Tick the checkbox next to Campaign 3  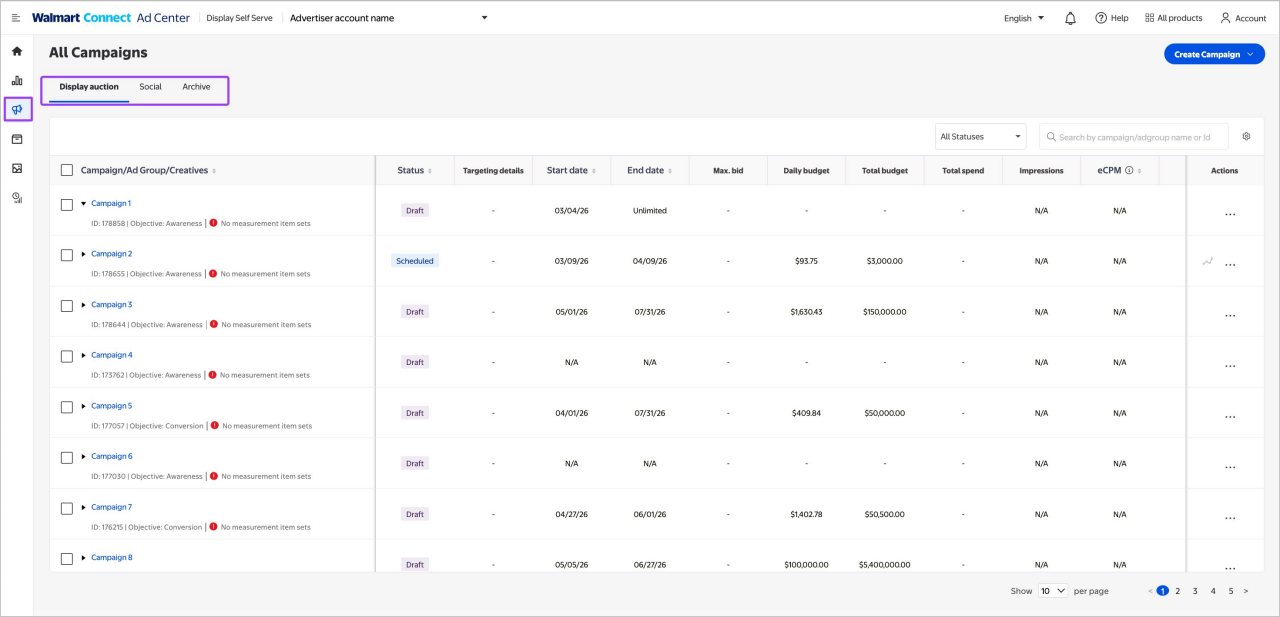pyautogui.click(x=67, y=306)
